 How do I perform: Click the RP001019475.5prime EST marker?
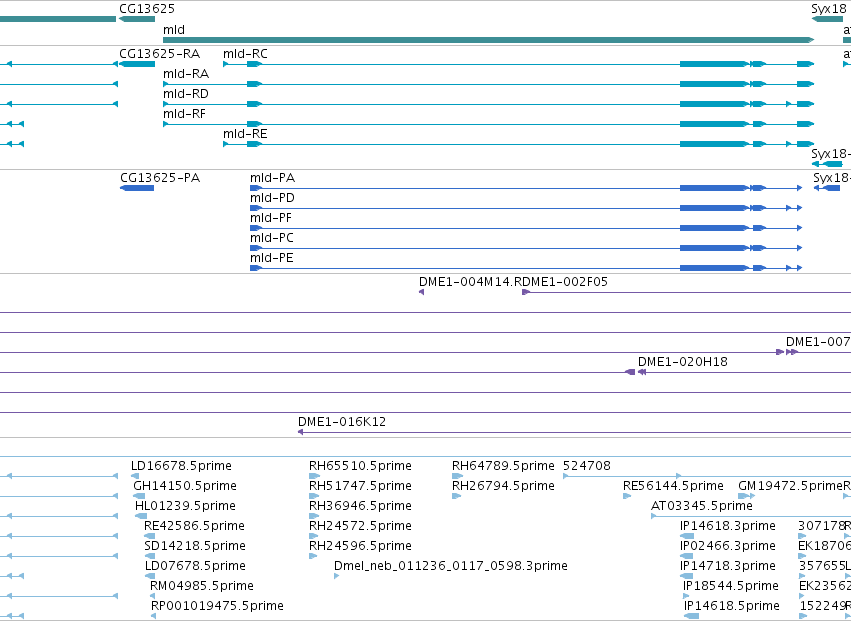pyautogui.click(x=154, y=616)
